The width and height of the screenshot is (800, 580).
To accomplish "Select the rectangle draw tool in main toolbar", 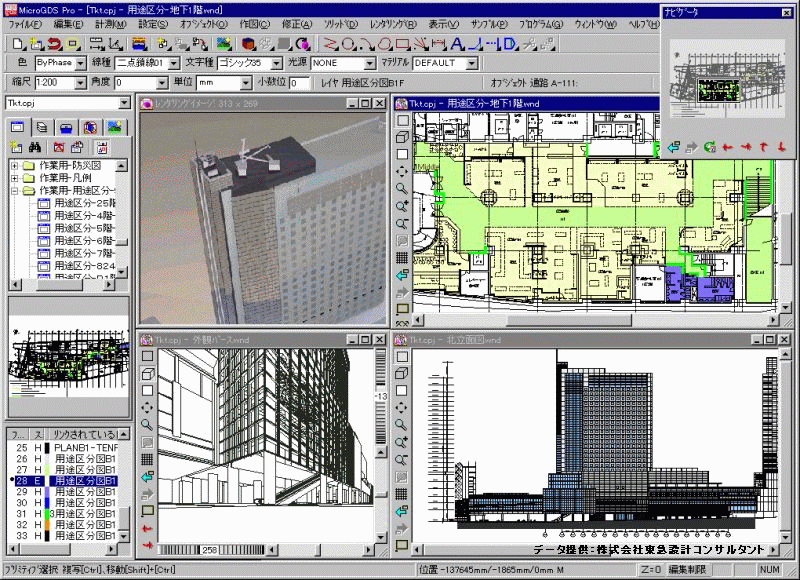I will tap(401, 44).
